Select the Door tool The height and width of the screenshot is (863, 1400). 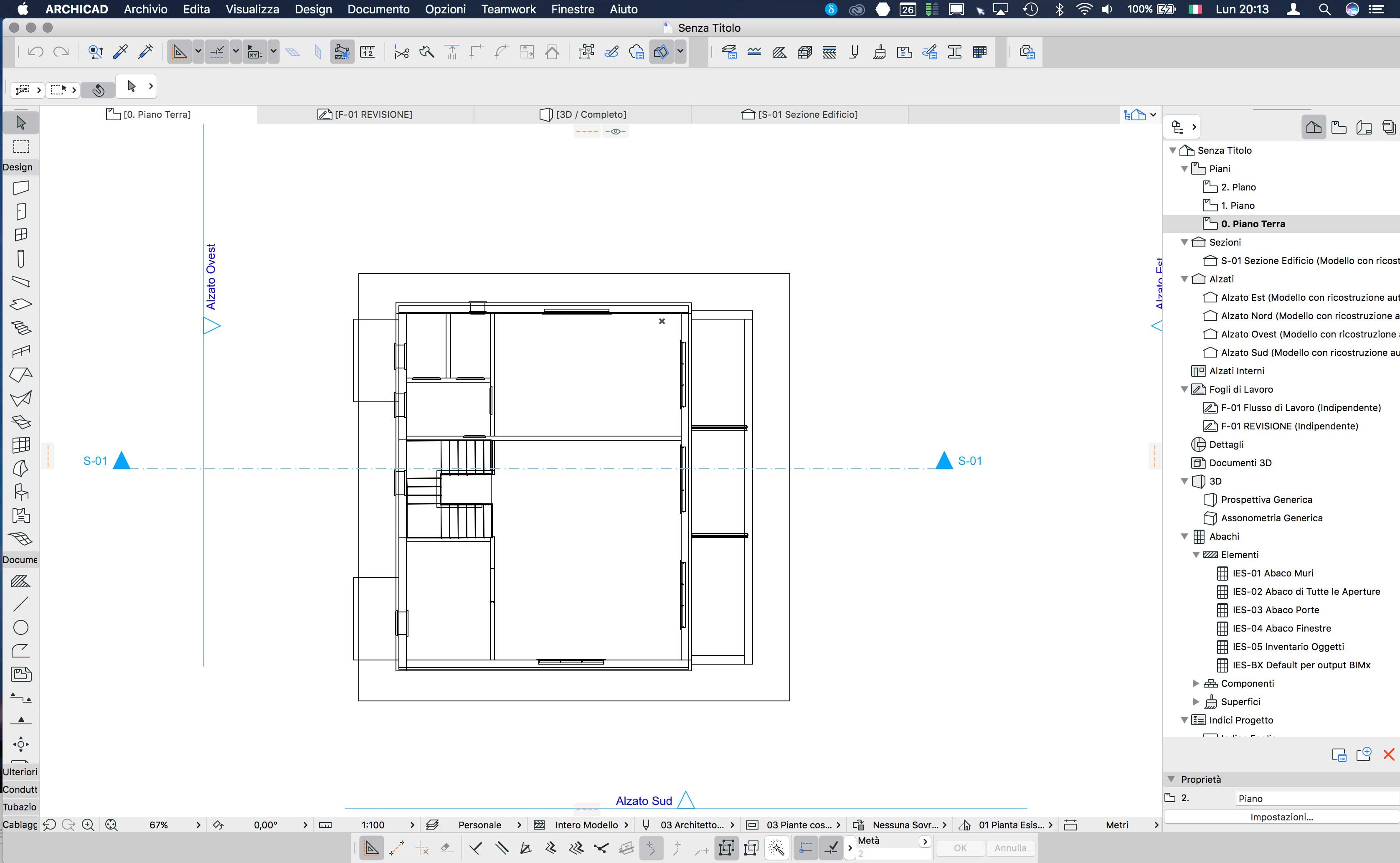[x=21, y=211]
